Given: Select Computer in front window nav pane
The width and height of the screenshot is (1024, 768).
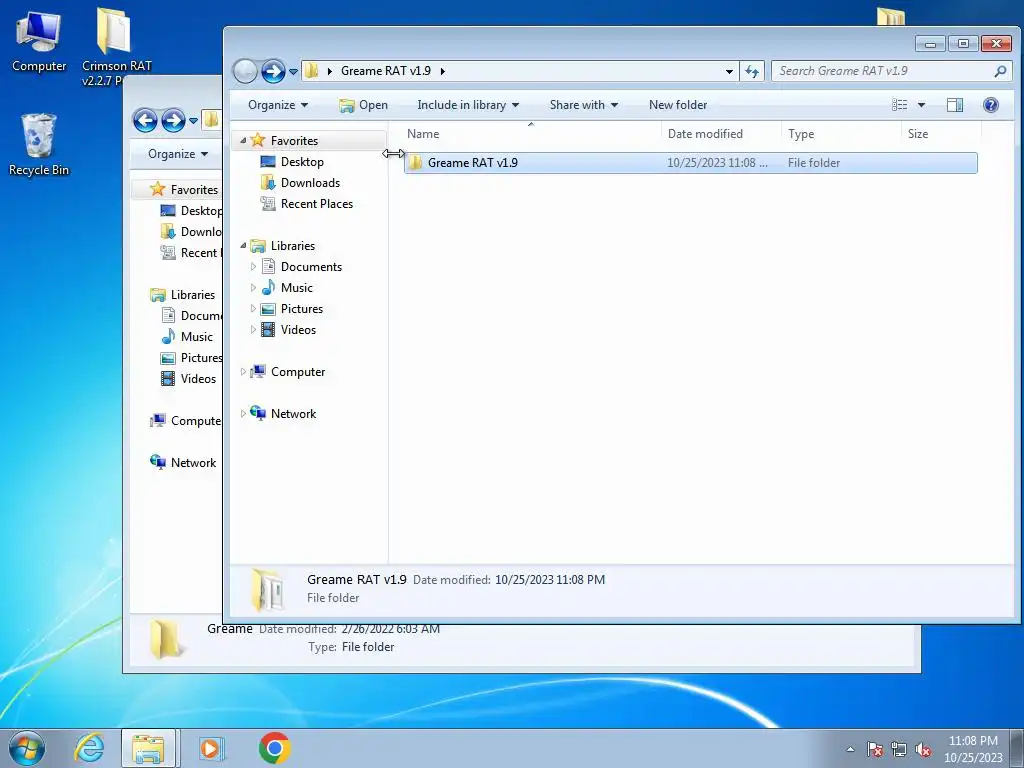Looking at the screenshot, I should click(298, 372).
